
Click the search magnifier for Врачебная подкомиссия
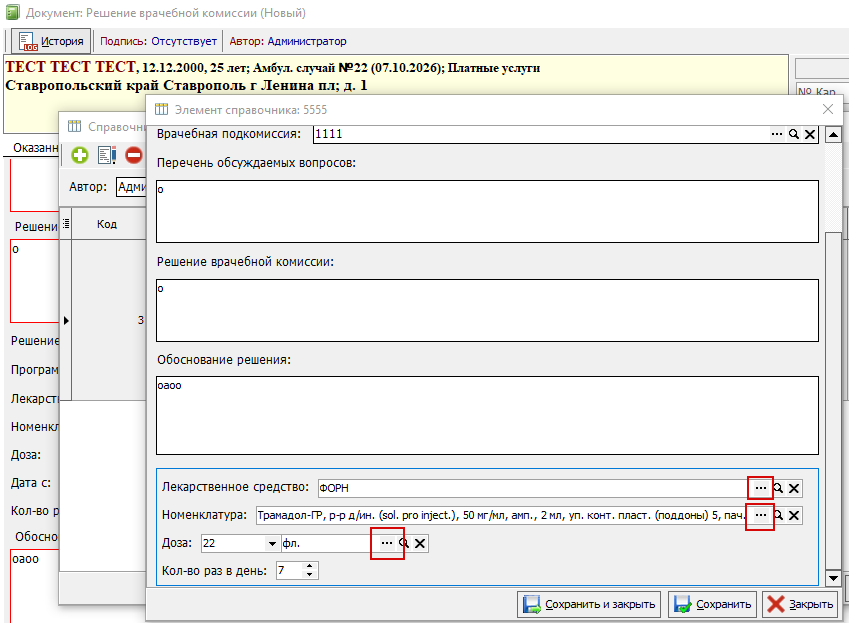(794, 134)
